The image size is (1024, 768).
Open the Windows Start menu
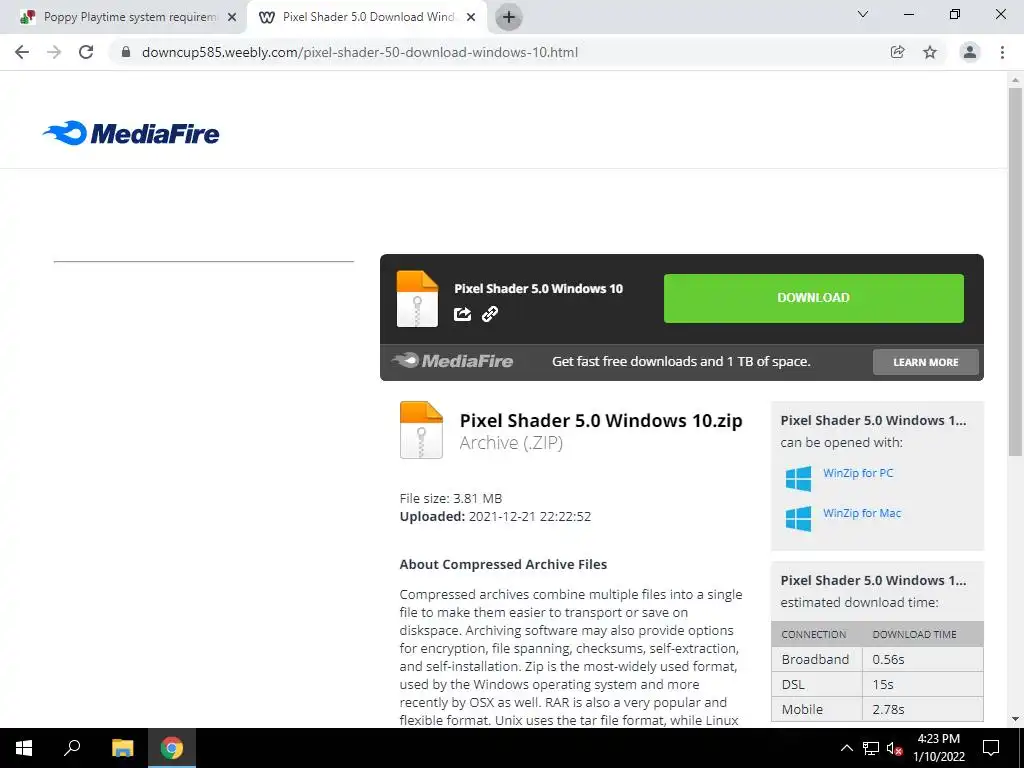[x=24, y=748]
